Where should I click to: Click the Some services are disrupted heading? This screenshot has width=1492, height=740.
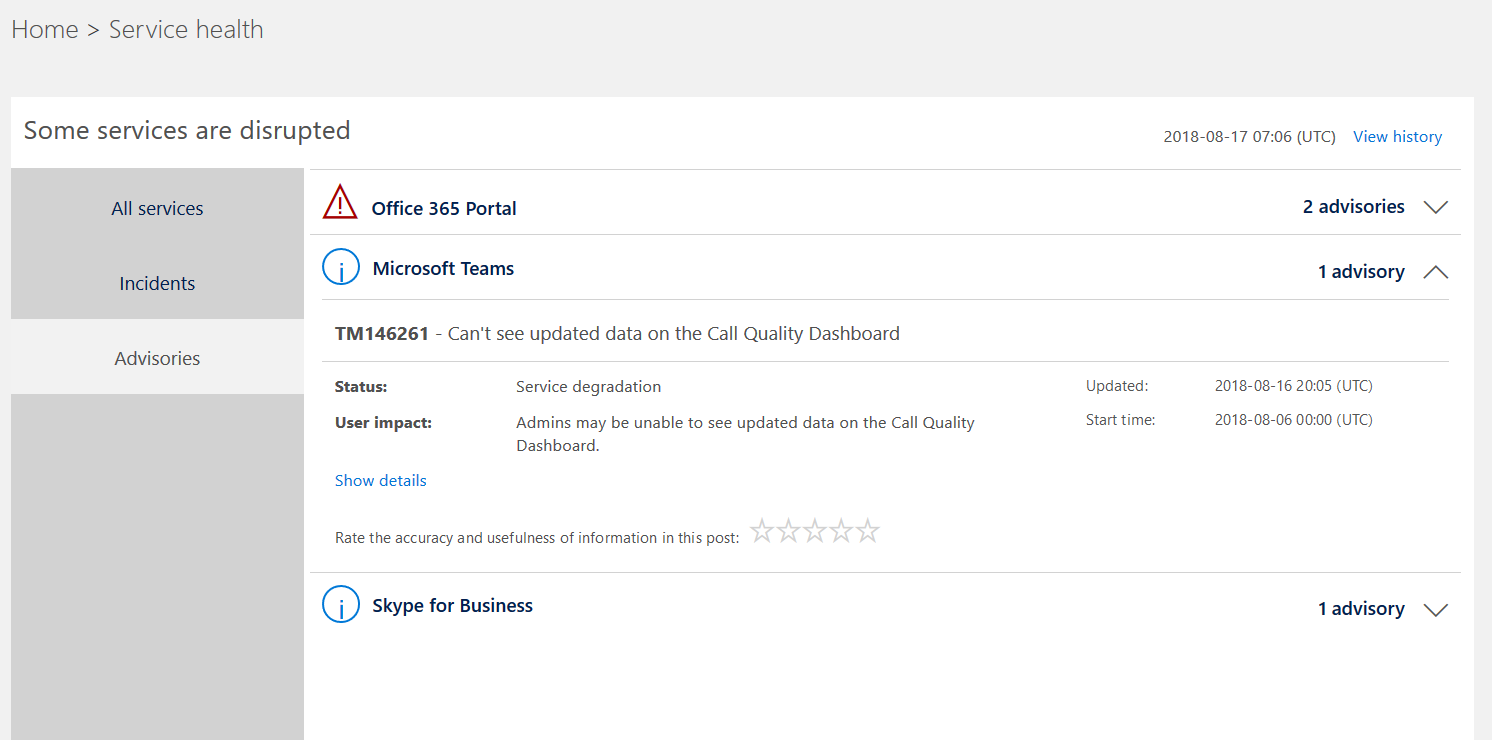point(187,130)
